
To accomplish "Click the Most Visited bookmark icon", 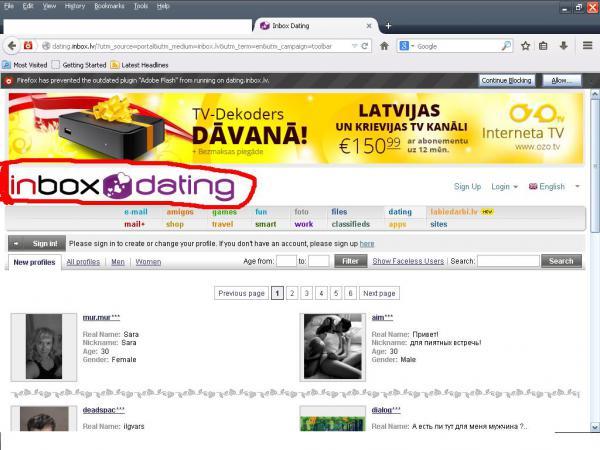I will click(x=6, y=65).
